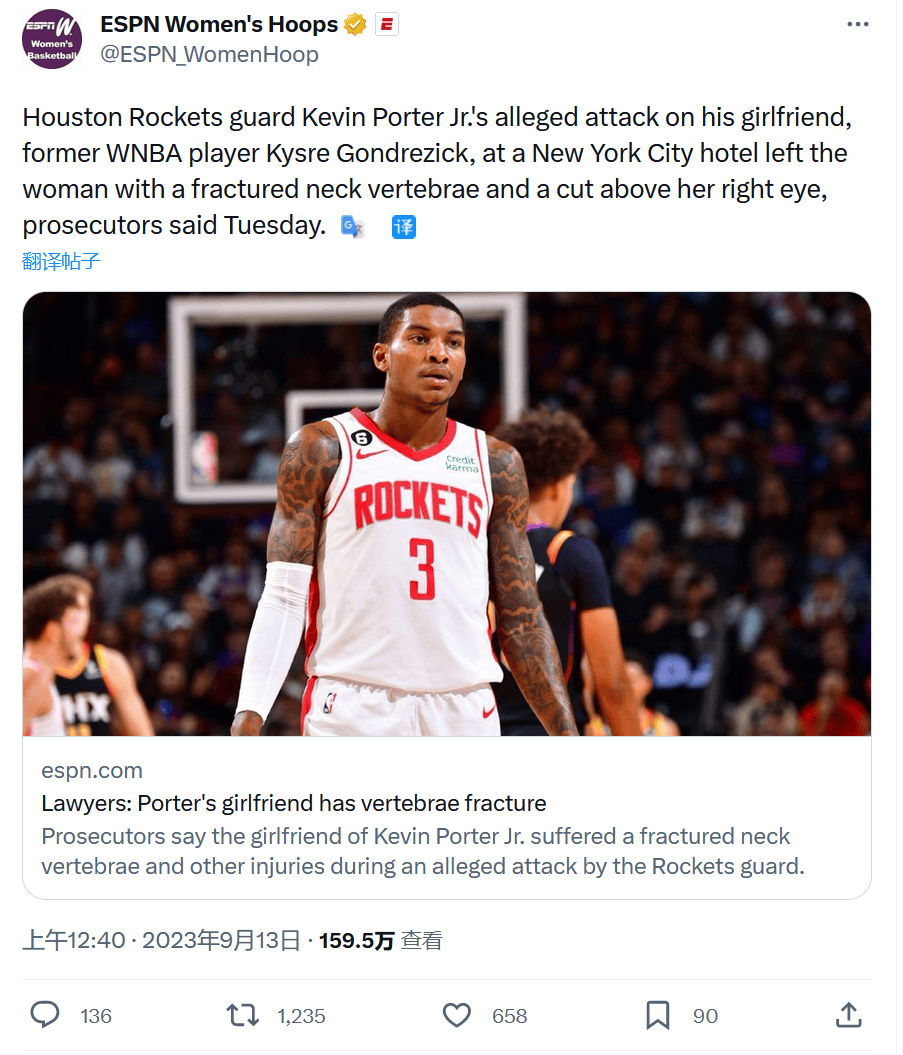Click the article description under the headline
Screen dimensions: 903x1055
(x=423, y=850)
